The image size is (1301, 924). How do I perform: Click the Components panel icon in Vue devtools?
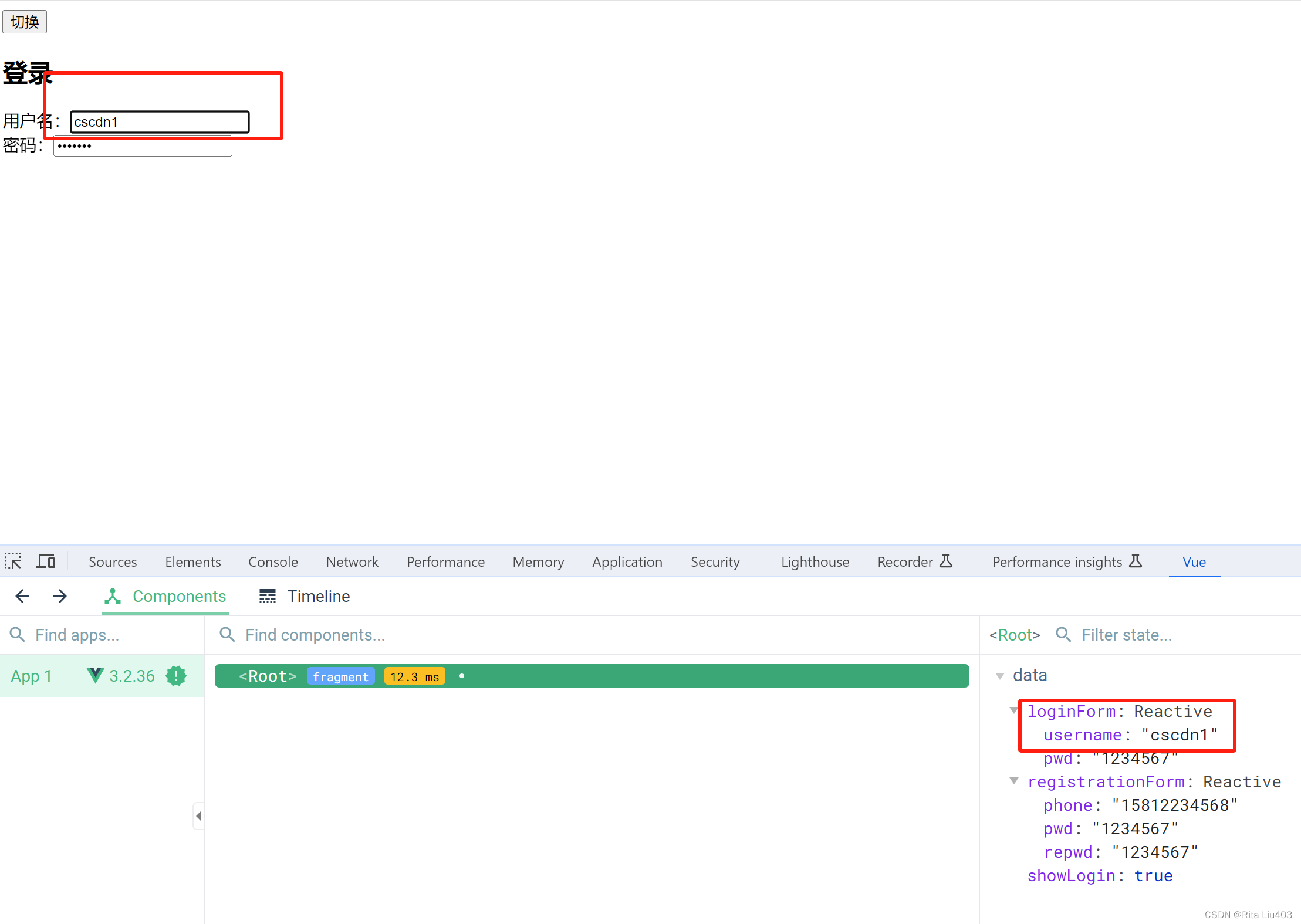pos(112,596)
